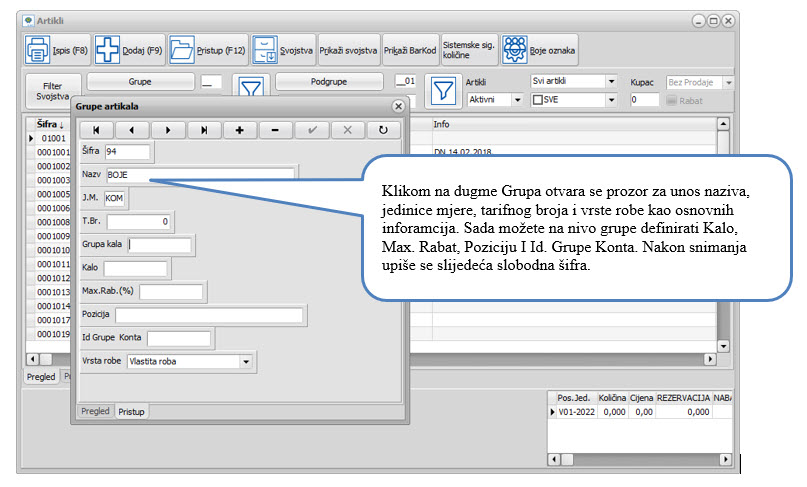
Task: Click the Dodaj (F9) plus icon
Action: (107, 50)
